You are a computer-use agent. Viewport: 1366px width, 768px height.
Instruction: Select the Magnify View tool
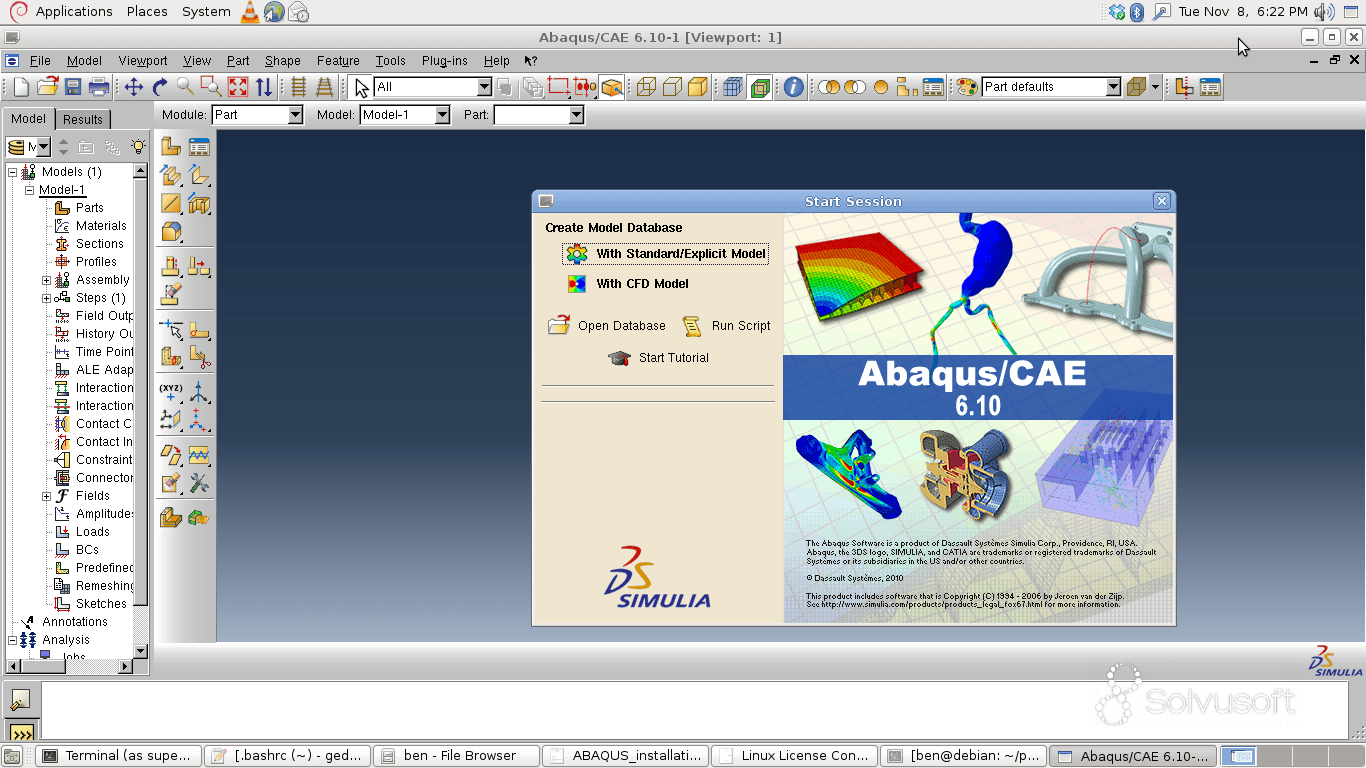tap(185, 87)
